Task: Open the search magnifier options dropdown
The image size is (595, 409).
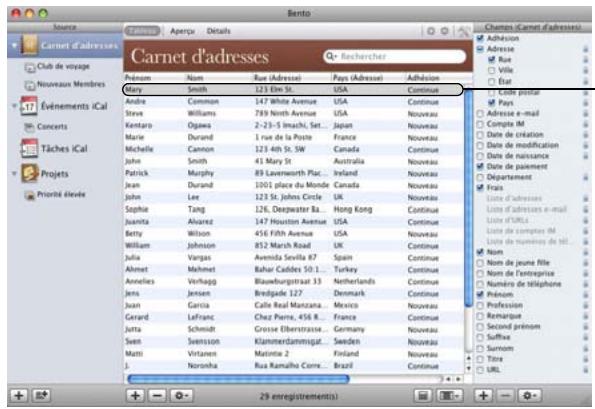Action: [332, 56]
